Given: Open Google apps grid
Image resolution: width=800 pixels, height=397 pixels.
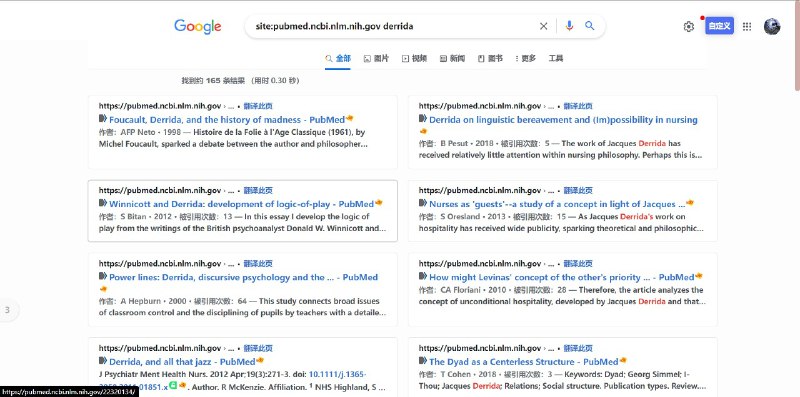Looking at the screenshot, I should [x=747, y=27].
